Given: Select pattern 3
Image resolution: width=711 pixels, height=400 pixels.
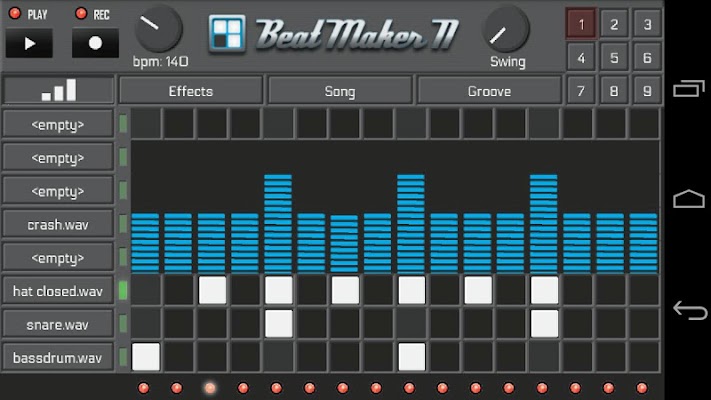Looking at the screenshot, I should (x=647, y=24).
